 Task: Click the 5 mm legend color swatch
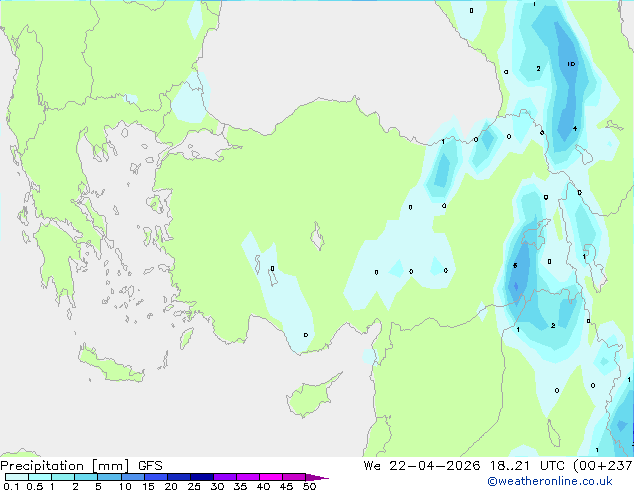[109, 477]
